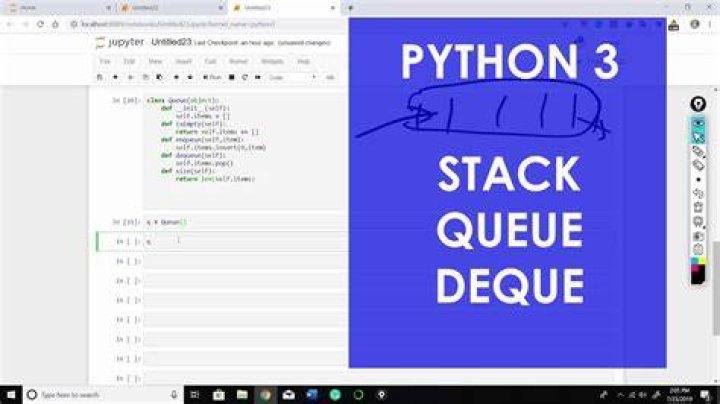Undo the last ink stroke
This screenshot has width=720, height=404.
point(698,193)
